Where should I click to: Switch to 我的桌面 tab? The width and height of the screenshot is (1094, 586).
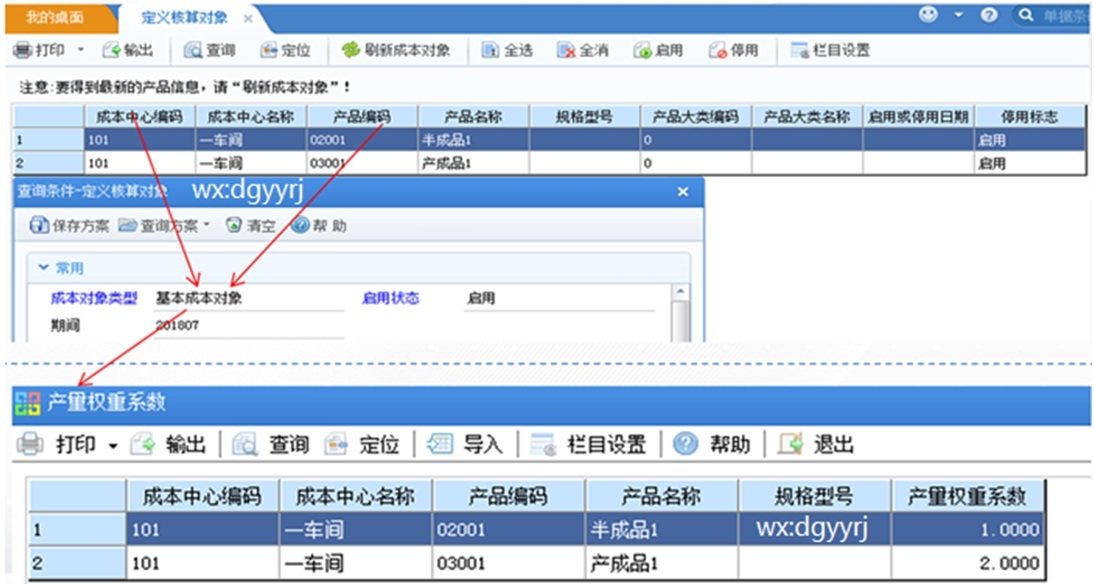pyautogui.click(x=57, y=18)
